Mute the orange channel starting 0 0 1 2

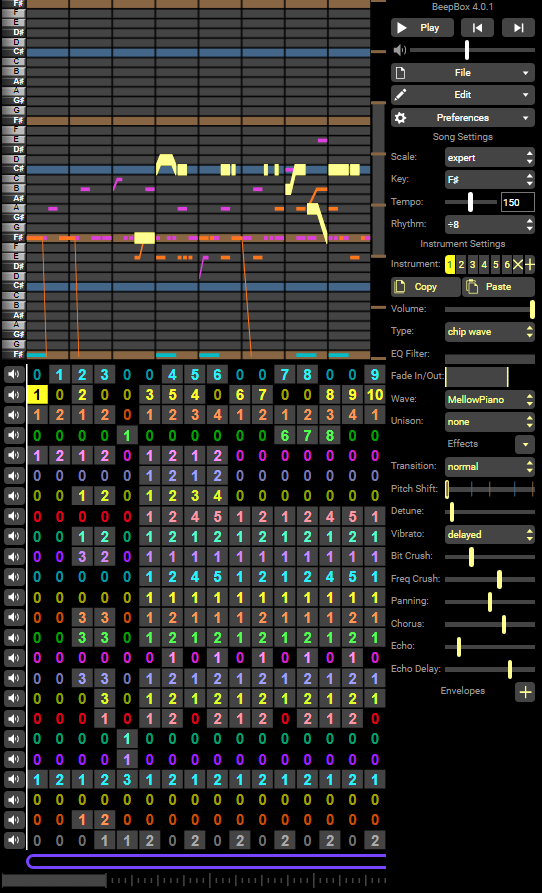click(14, 819)
